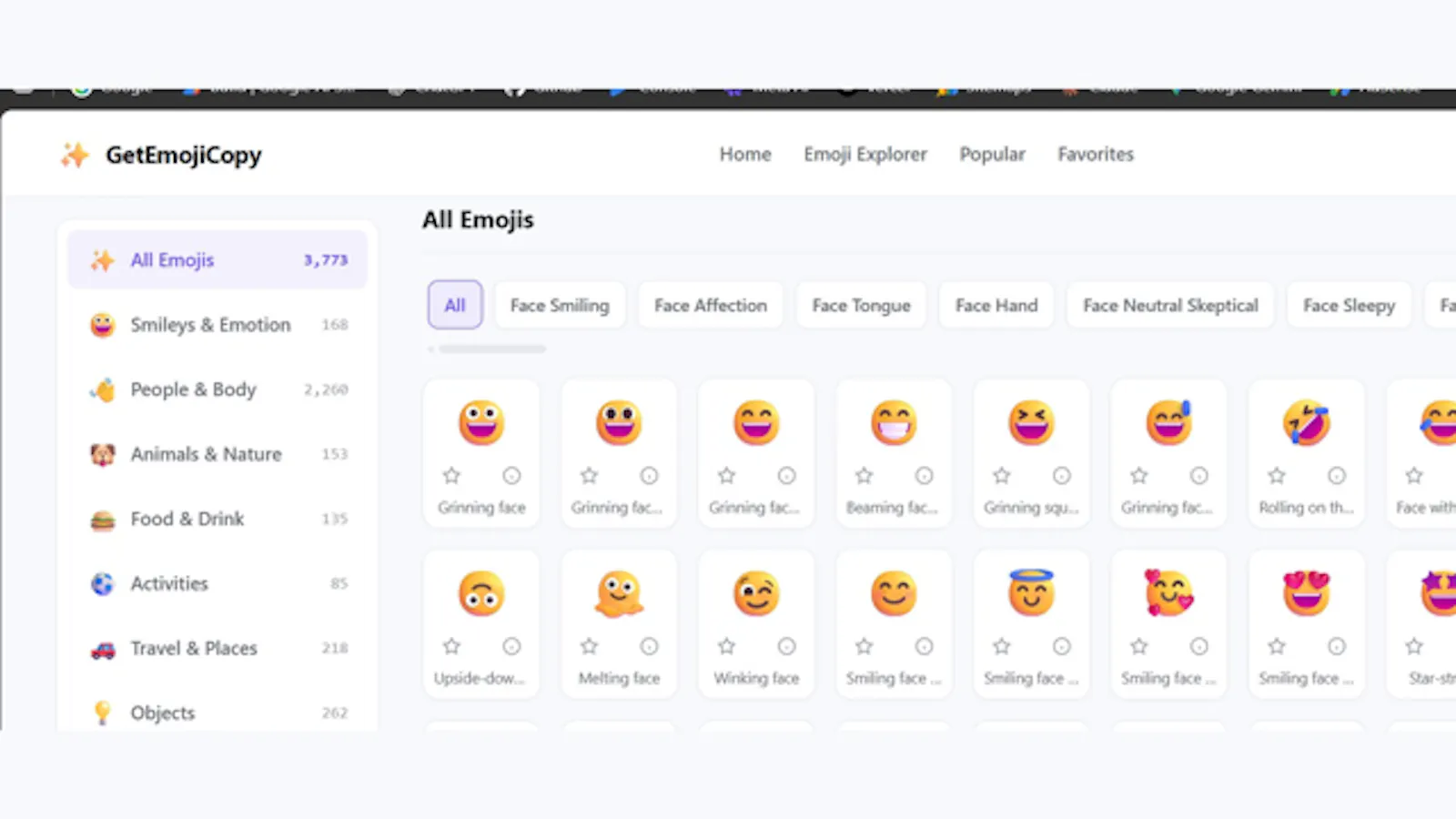Select Smileys & Emotion category
The height and width of the screenshot is (819, 1456).
tap(217, 325)
